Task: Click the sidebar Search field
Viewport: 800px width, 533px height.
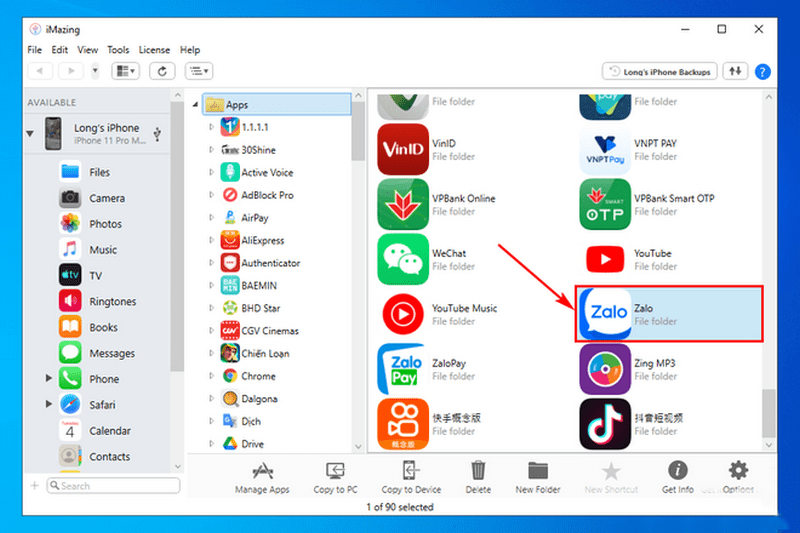Action: 113,486
